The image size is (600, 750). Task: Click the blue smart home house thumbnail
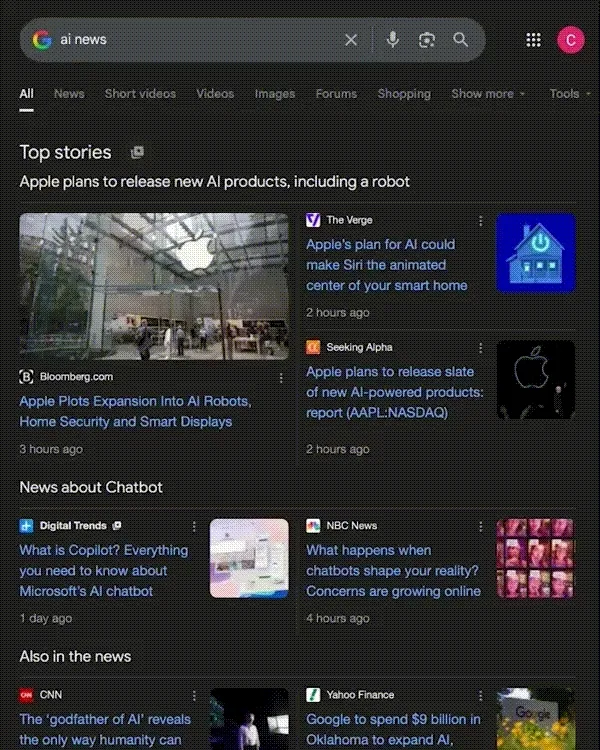click(535, 253)
